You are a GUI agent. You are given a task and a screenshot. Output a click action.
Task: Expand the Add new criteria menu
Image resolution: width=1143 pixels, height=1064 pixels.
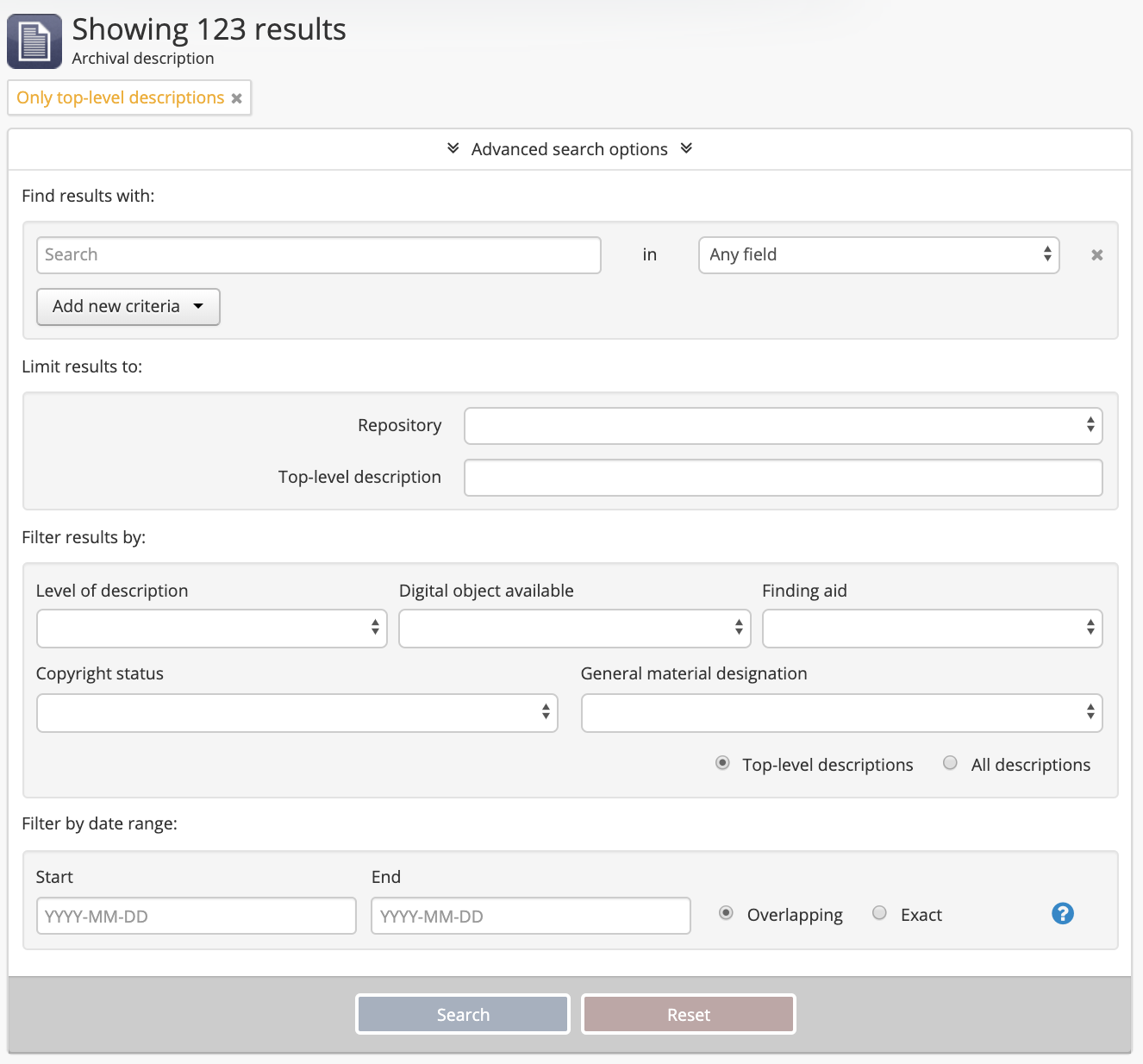point(128,307)
